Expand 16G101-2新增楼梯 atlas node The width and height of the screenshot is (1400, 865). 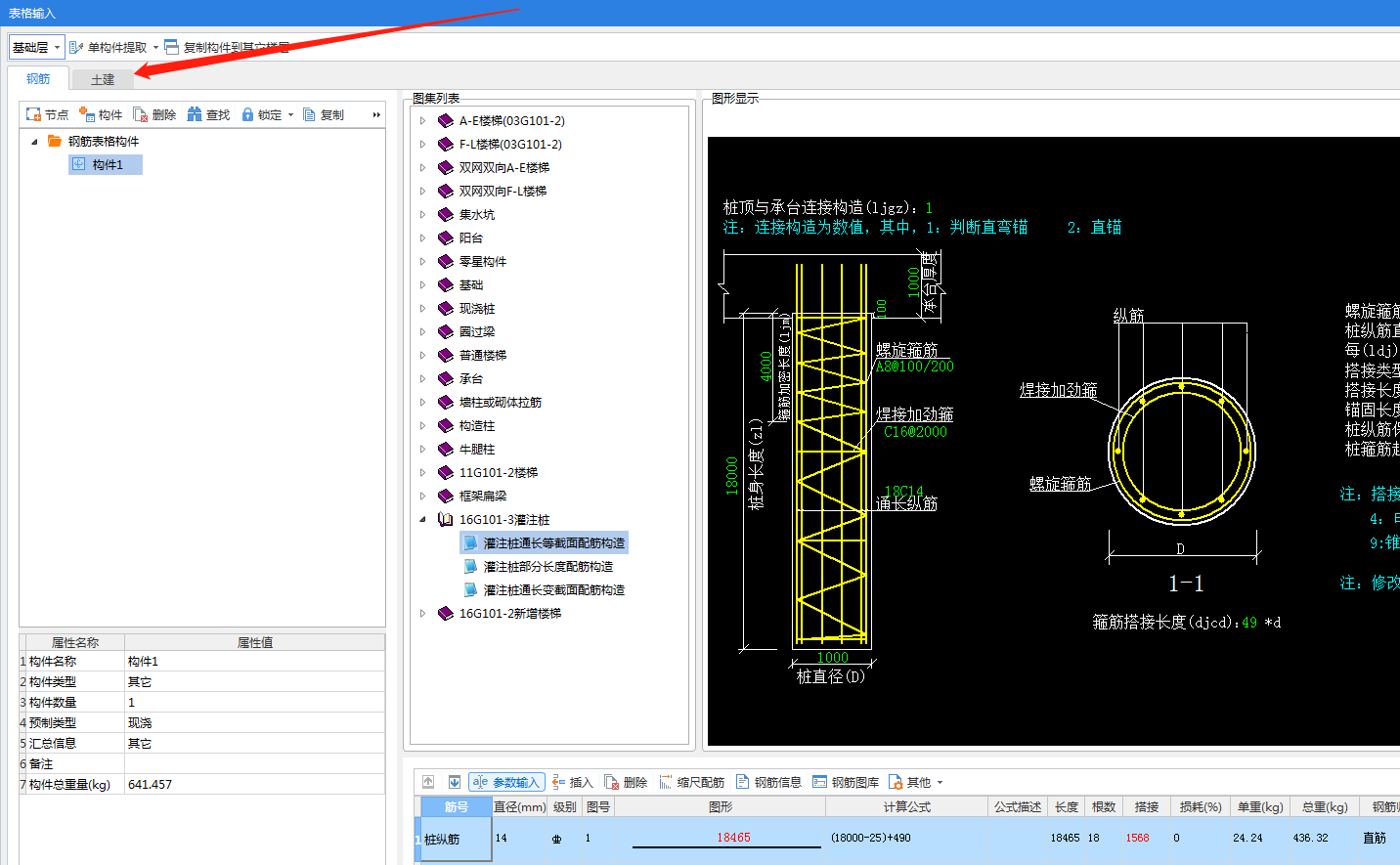click(x=422, y=614)
